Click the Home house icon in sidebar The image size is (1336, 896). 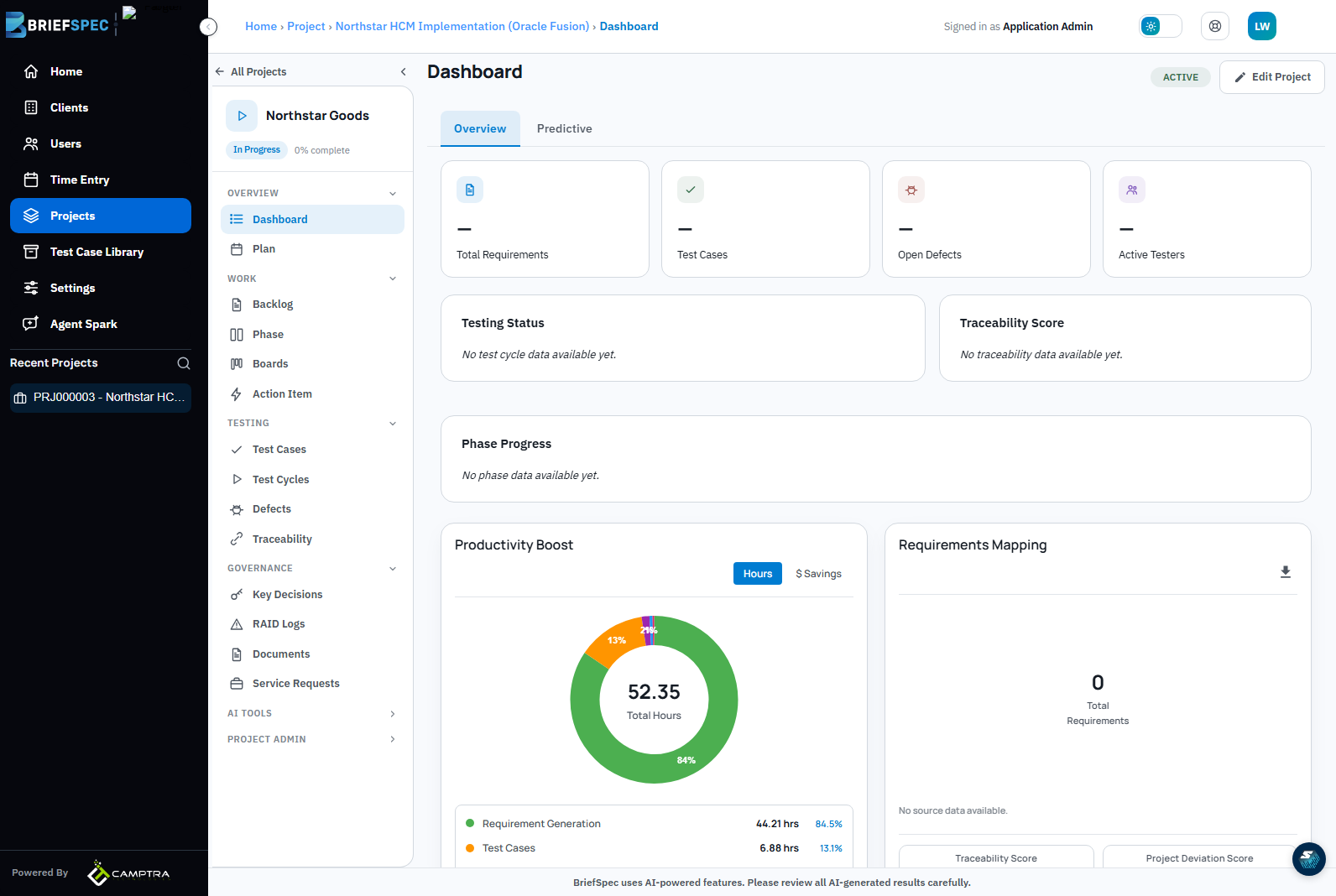tap(31, 71)
